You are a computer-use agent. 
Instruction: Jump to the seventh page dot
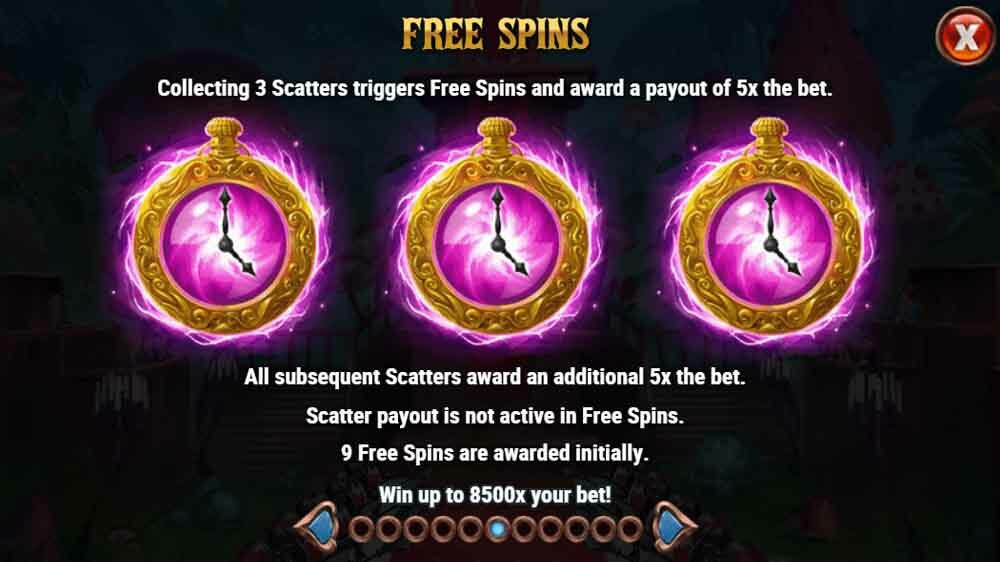tap(524, 529)
